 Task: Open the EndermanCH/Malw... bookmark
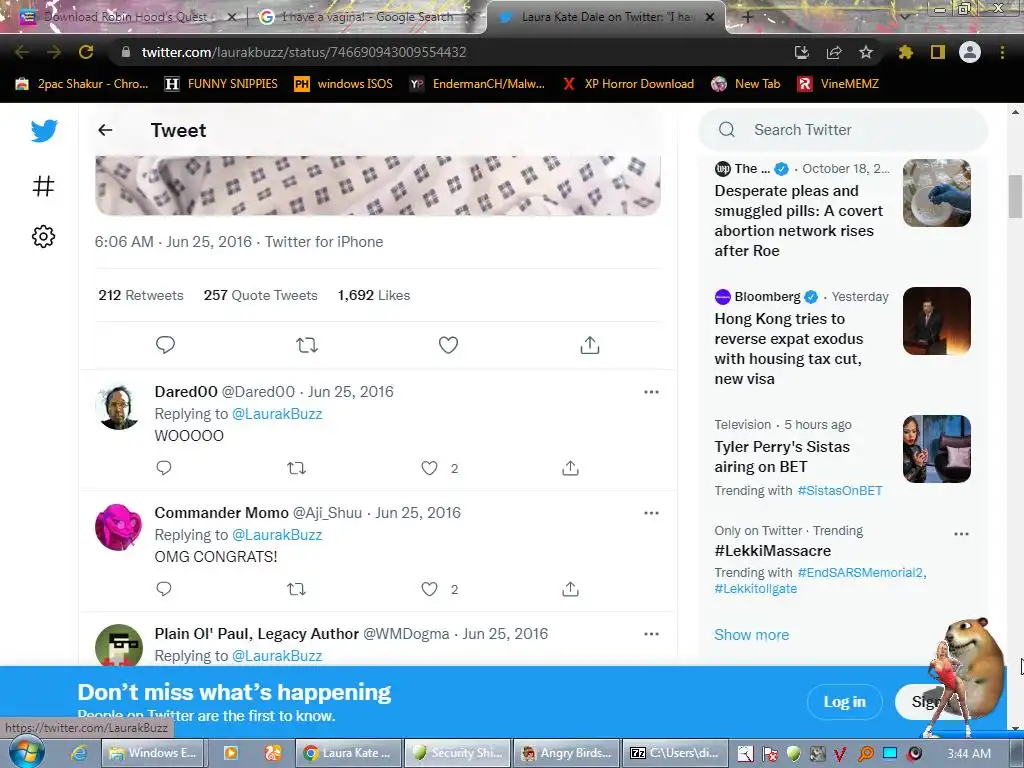477,84
